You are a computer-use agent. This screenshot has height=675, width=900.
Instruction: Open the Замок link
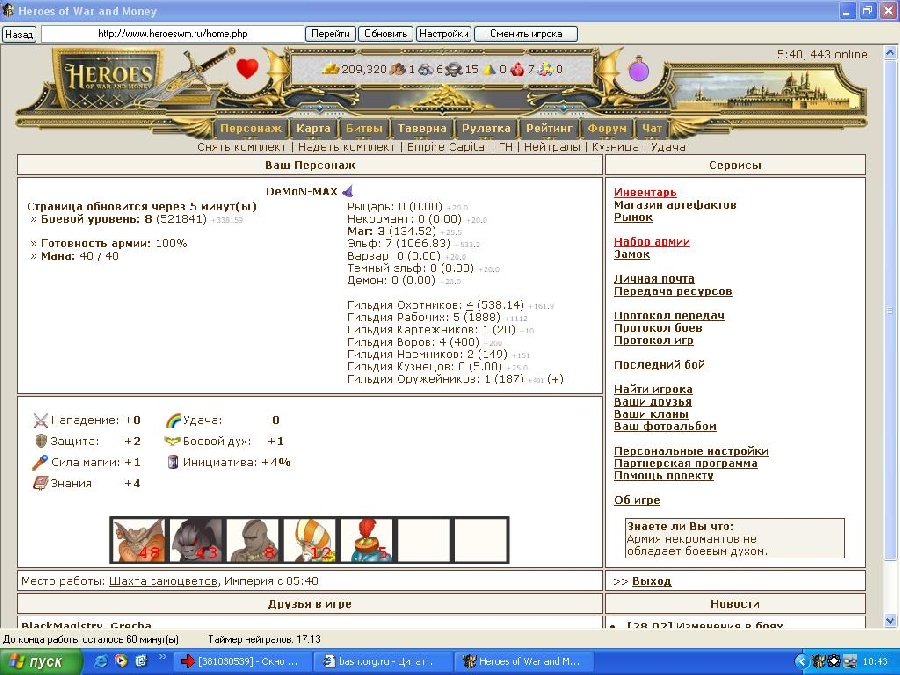[x=632, y=254]
